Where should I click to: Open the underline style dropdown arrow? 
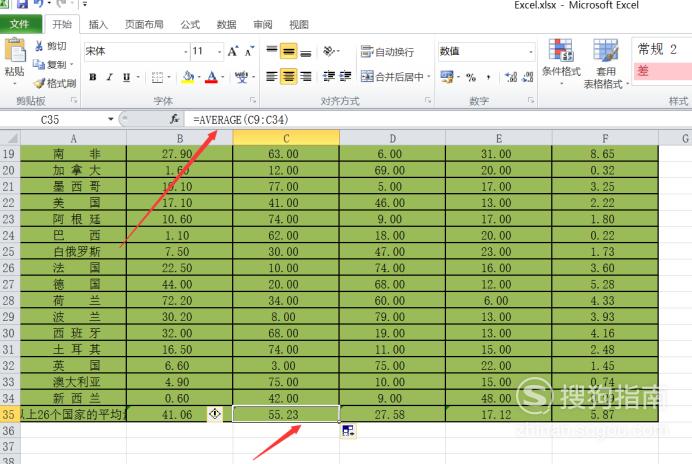(138, 77)
